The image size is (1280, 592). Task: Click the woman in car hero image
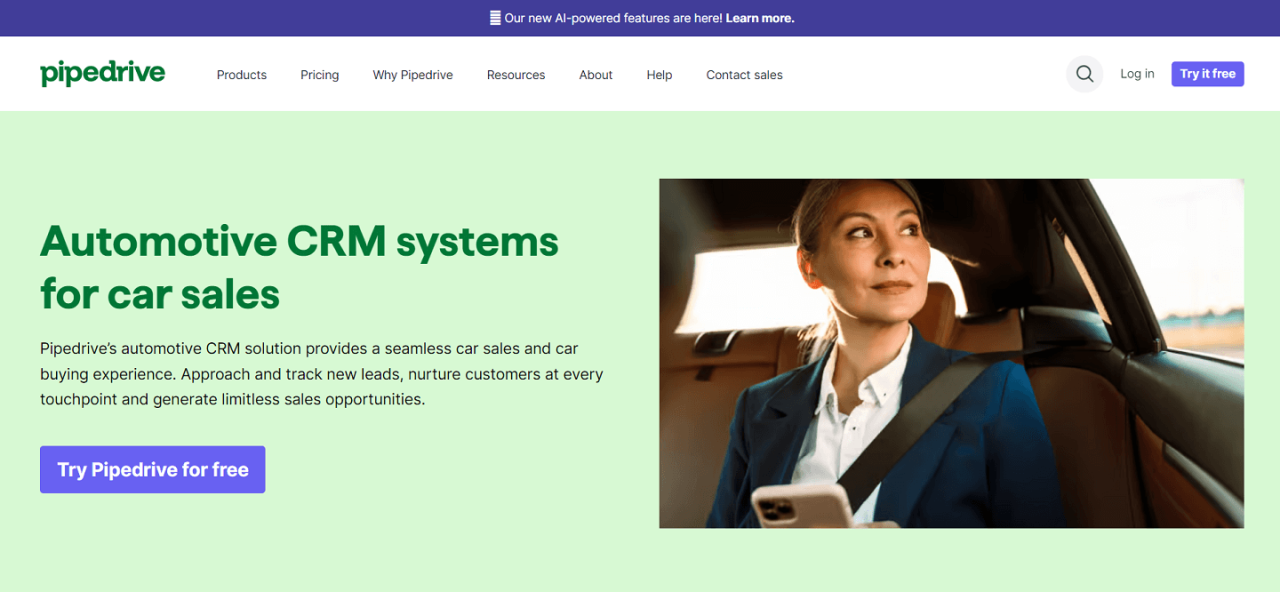pyautogui.click(x=951, y=353)
